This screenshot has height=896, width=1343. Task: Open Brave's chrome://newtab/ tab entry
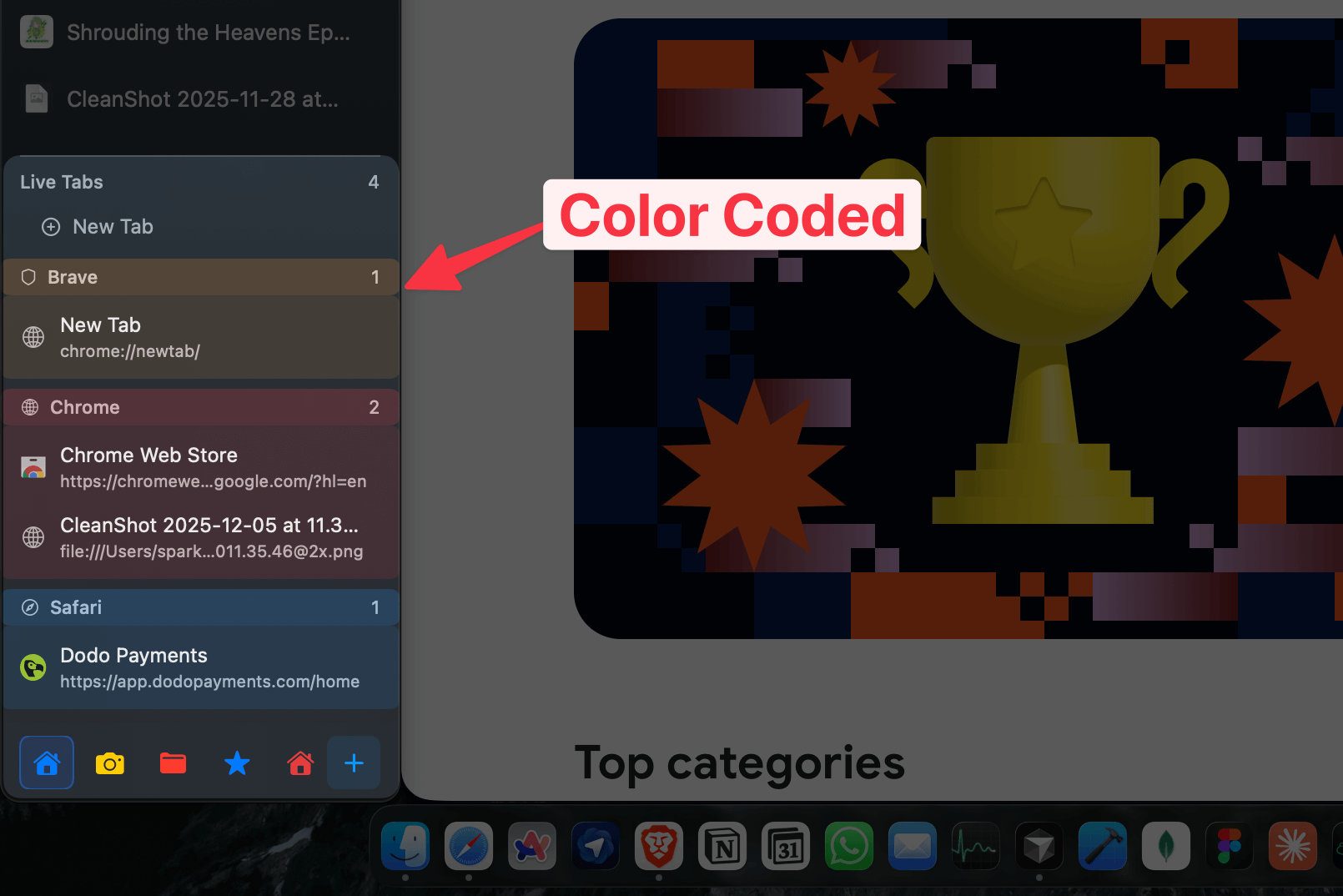coord(200,337)
